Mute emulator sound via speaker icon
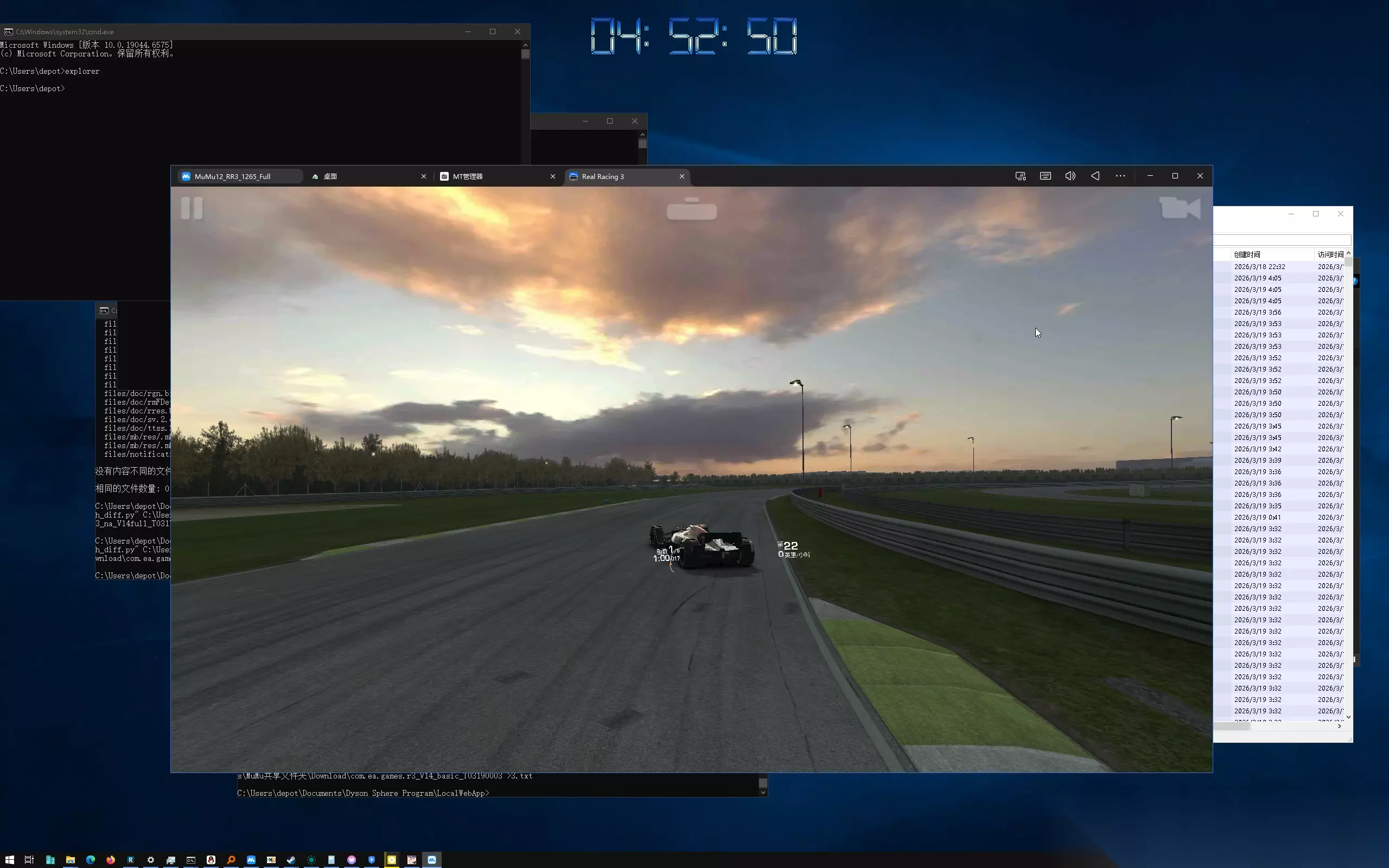1389x868 pixels. pyautogui.click(x=1071, y=176)
